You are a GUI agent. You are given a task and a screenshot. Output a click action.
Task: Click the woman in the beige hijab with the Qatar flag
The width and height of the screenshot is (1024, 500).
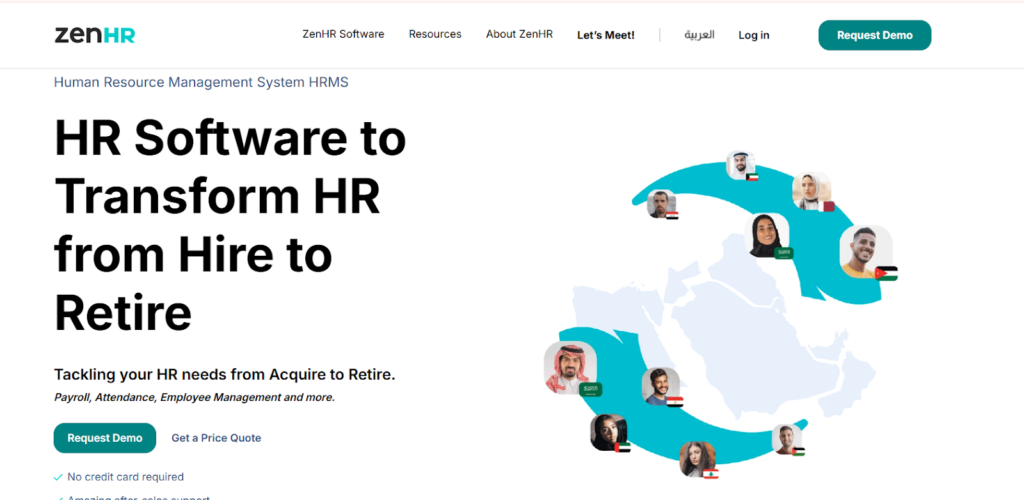(x=810, y=190)
